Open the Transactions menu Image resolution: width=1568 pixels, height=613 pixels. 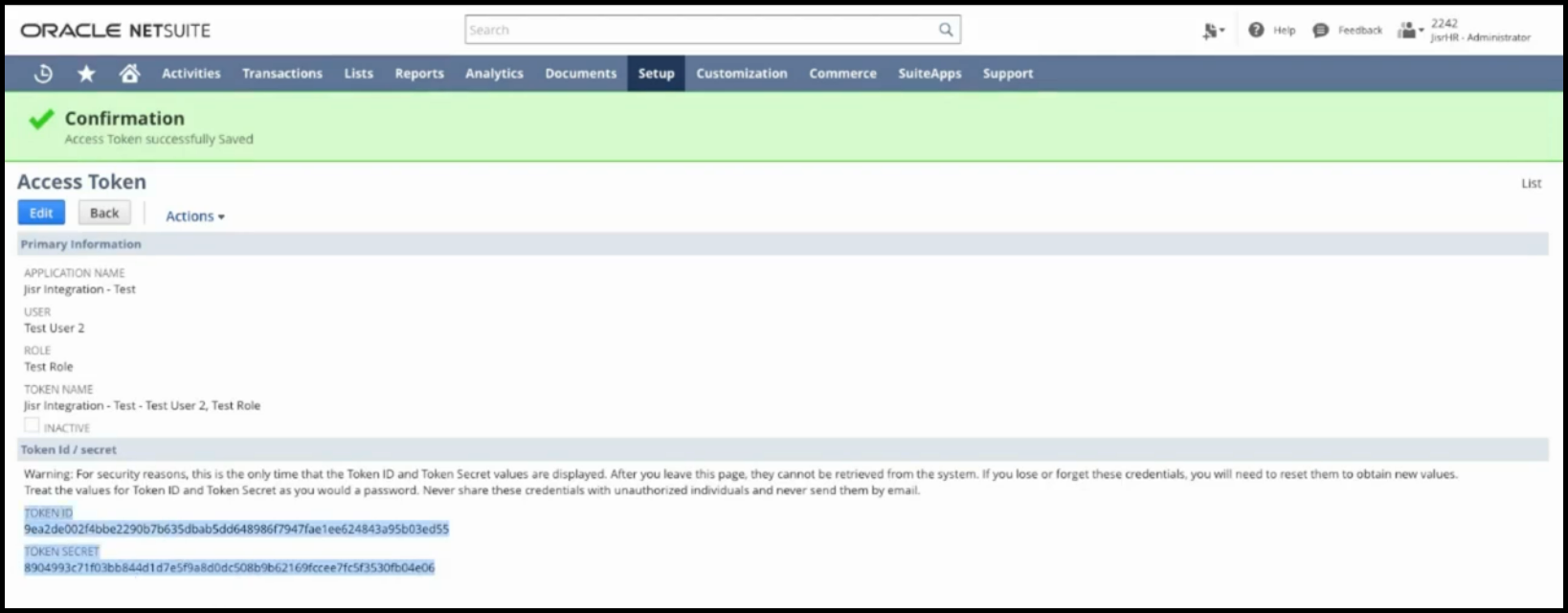click(281, 74)
